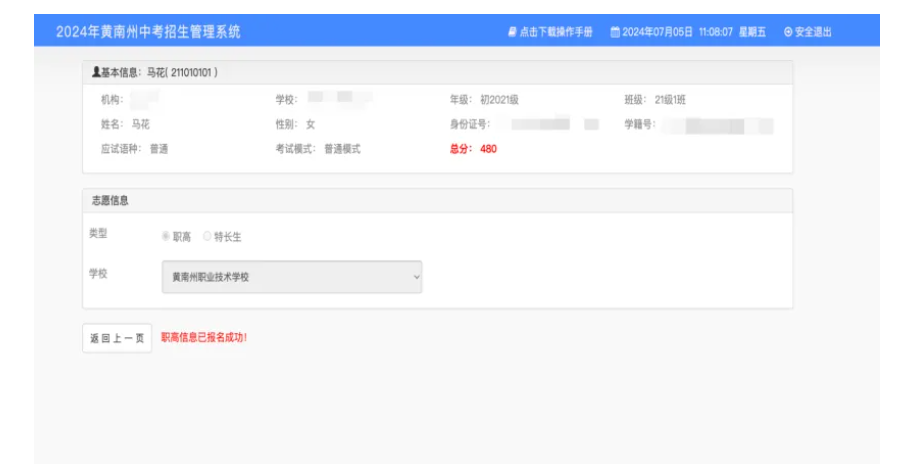Click the 职高信息已报名成功 message
Viewport: 897px width, 464px height.
tap(204, 338)
